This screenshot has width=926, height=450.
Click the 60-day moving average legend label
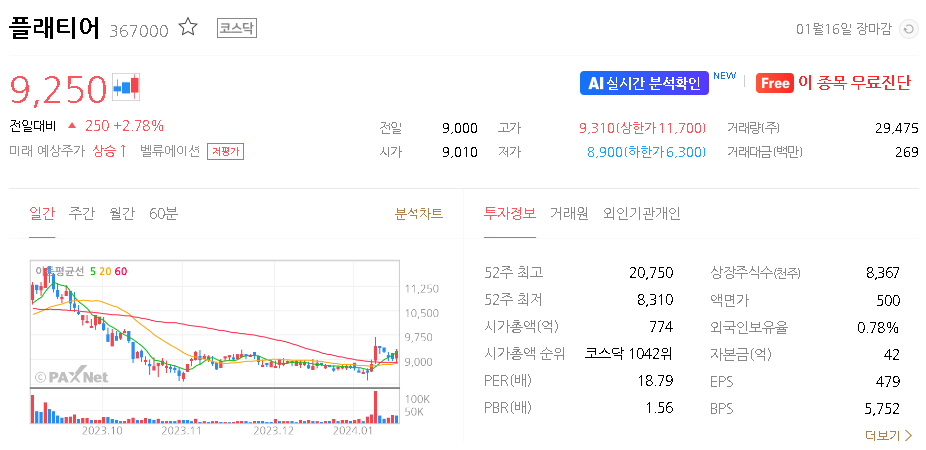[120, 271]
